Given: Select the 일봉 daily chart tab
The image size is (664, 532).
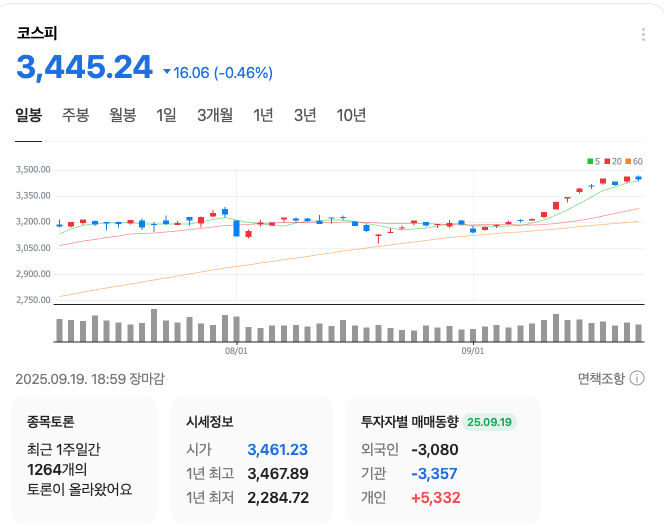Looking at the screenshot, I should [x=28, y=115].
